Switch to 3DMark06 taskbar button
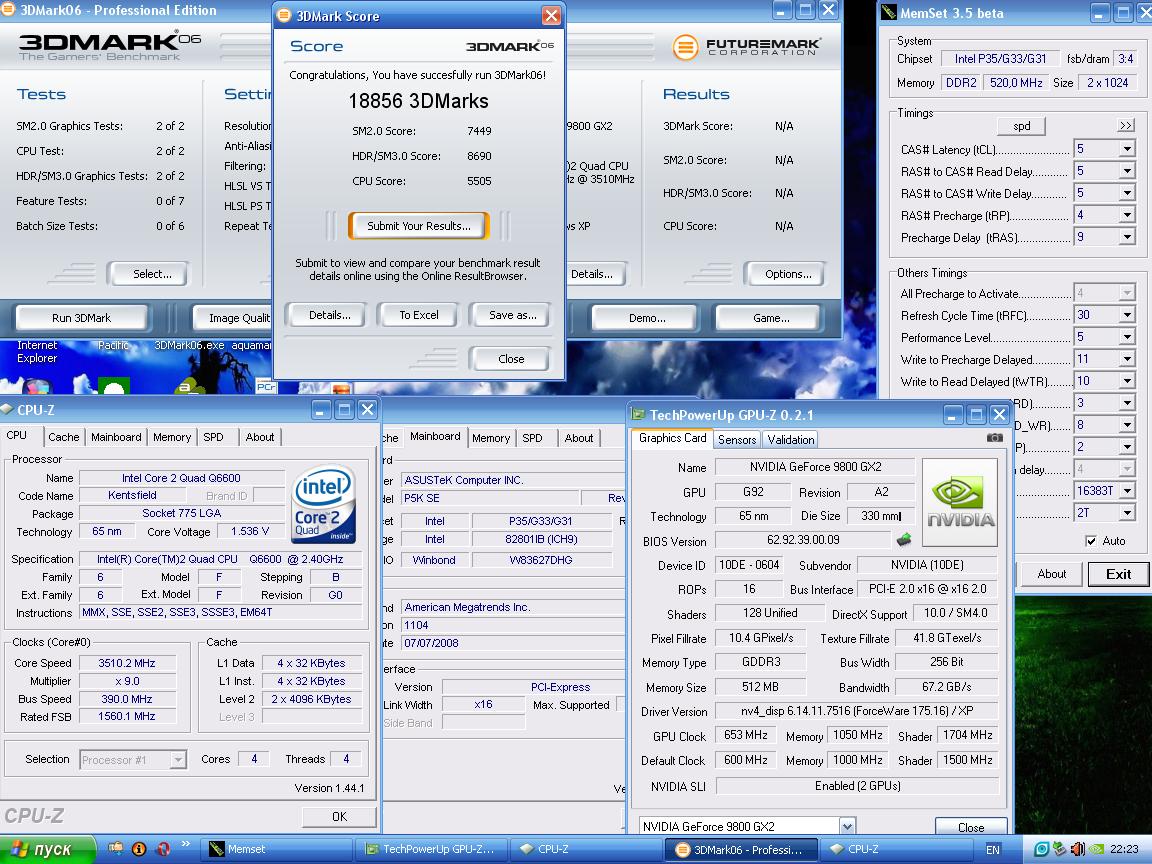Viewport: 1152px width, 864px height. point(742,849)
